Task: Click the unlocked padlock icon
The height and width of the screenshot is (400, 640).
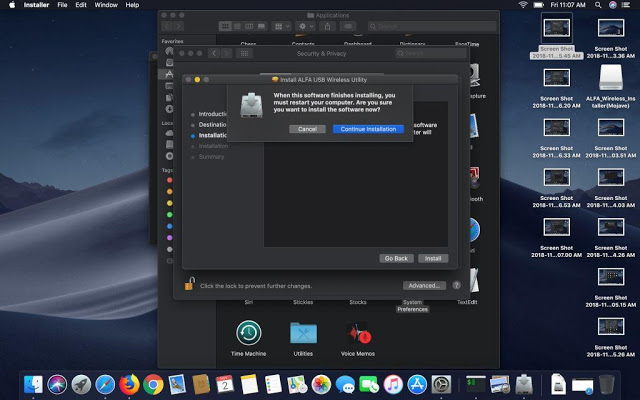Action: (x=188, y=286)
